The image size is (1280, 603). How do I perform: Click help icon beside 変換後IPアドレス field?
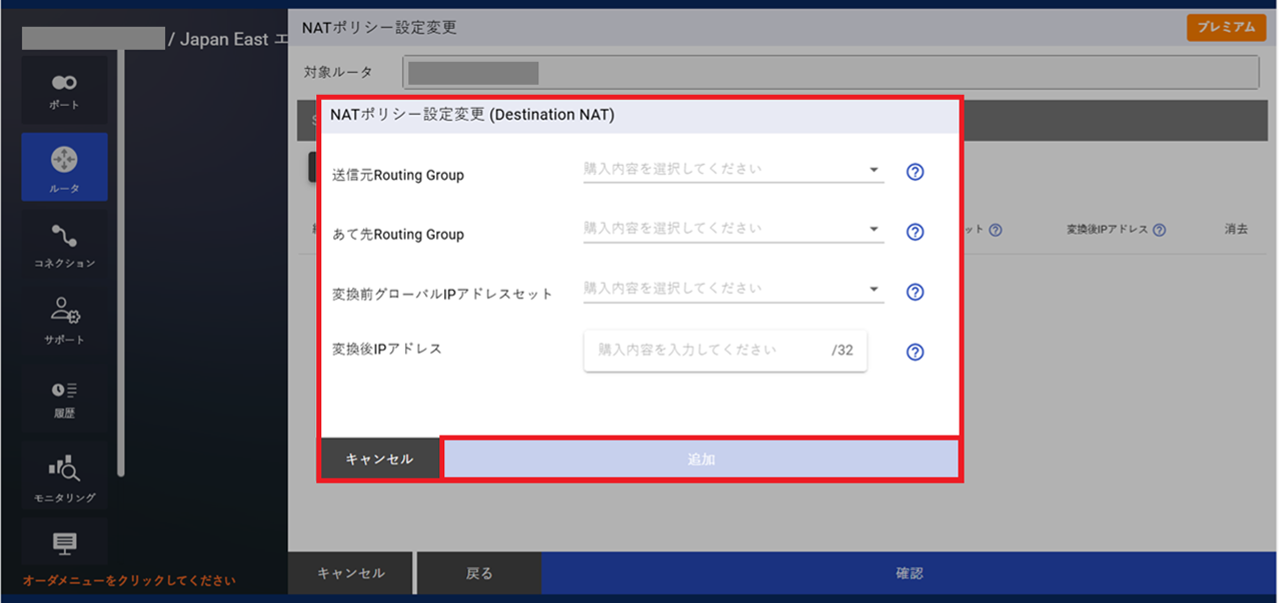pyautogui.click(x=914, y=352)
